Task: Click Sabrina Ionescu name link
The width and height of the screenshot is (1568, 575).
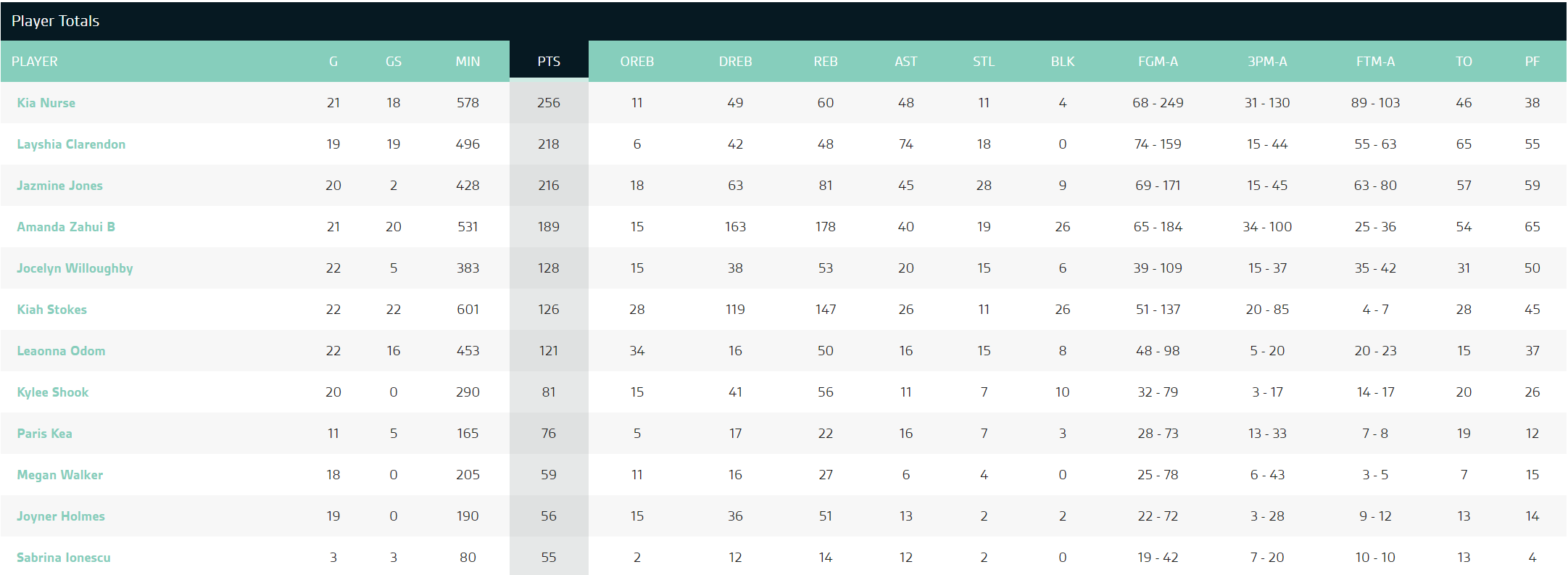Action: (x=64, y=558)
